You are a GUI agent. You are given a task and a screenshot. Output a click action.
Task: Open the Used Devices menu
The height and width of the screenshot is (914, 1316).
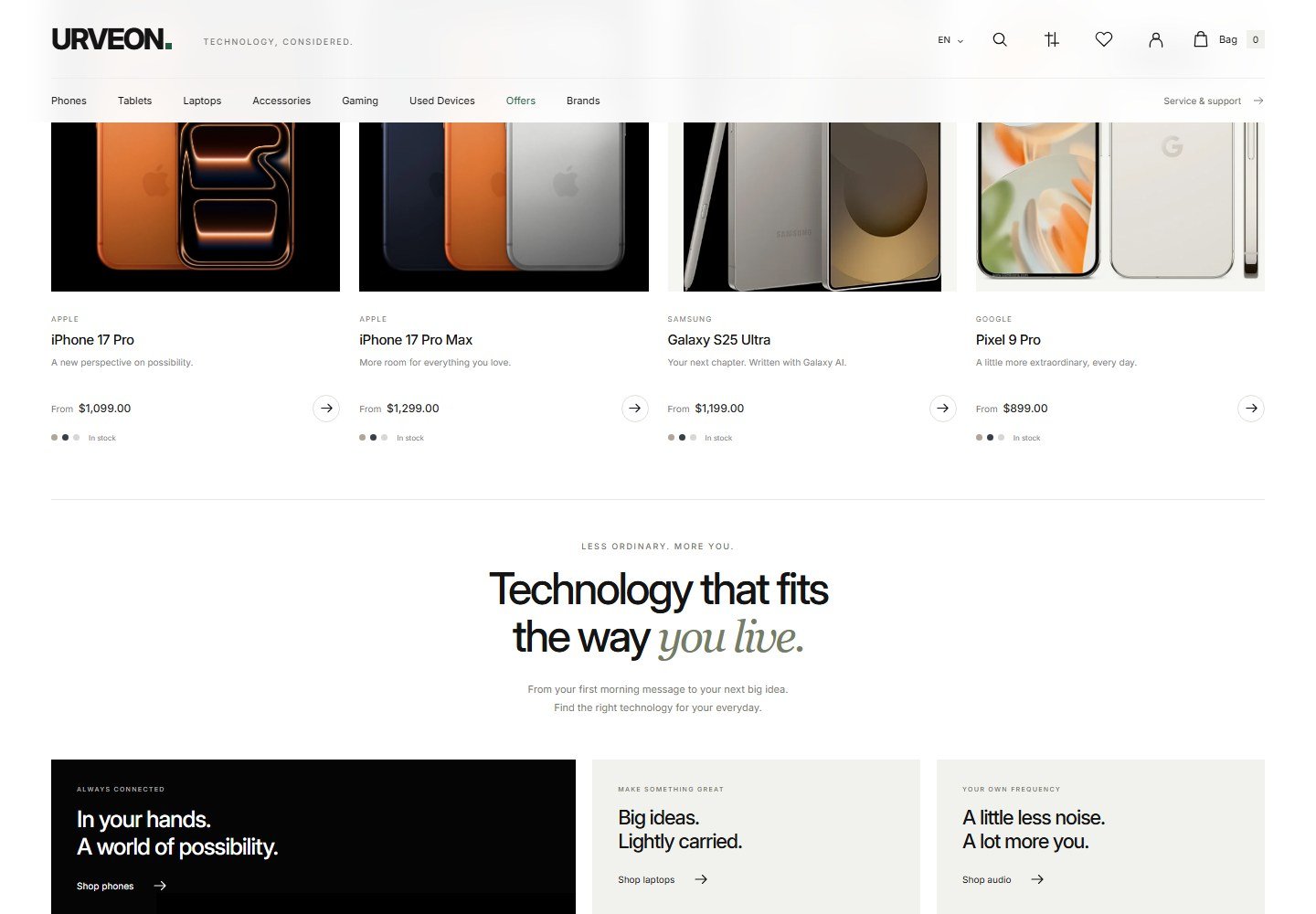(442, 101)
